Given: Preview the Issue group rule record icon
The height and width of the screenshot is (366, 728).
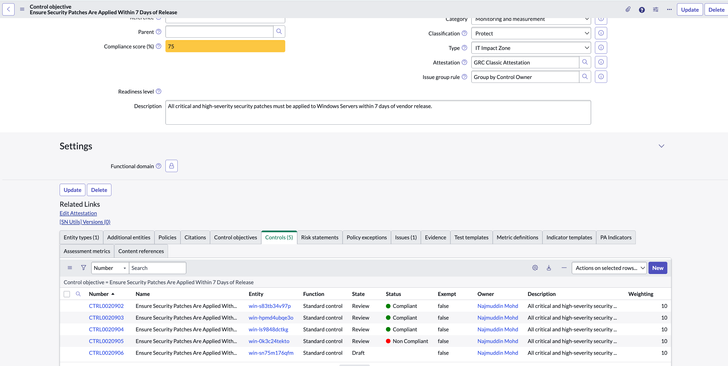Looking at the screenshot, I should pos(601,77).
